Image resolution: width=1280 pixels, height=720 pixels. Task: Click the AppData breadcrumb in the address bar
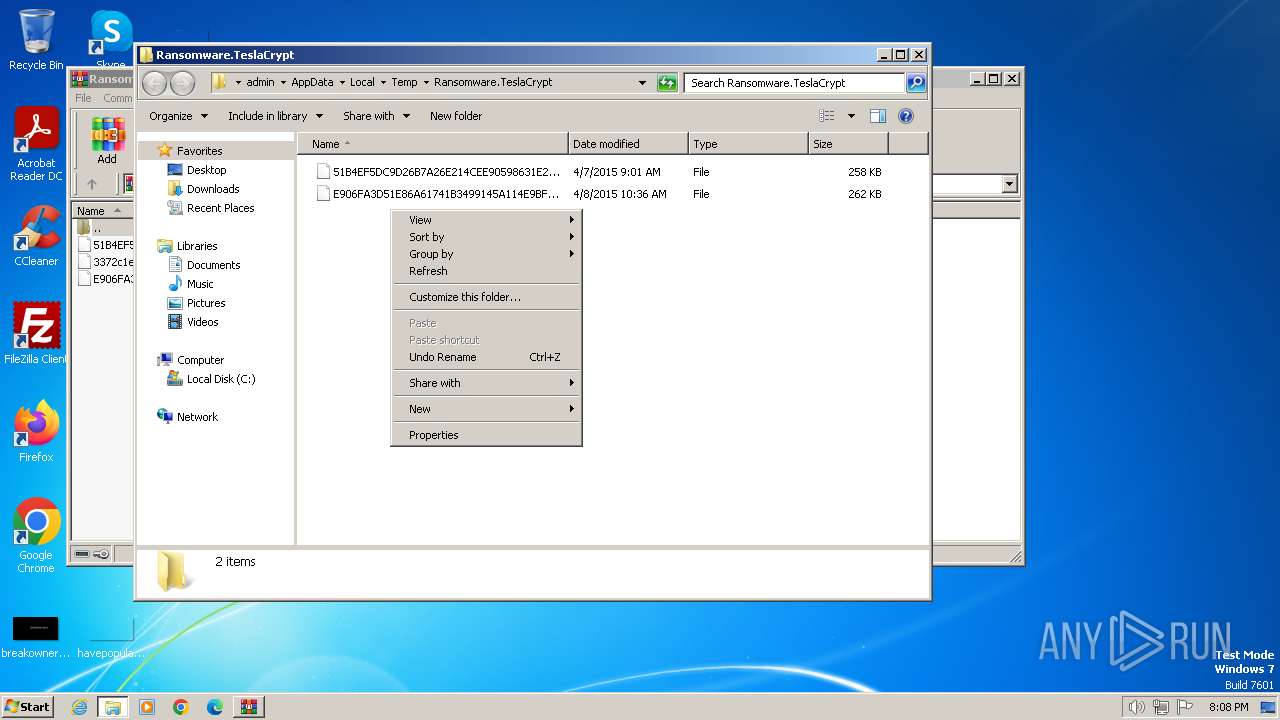pos(312,83)
